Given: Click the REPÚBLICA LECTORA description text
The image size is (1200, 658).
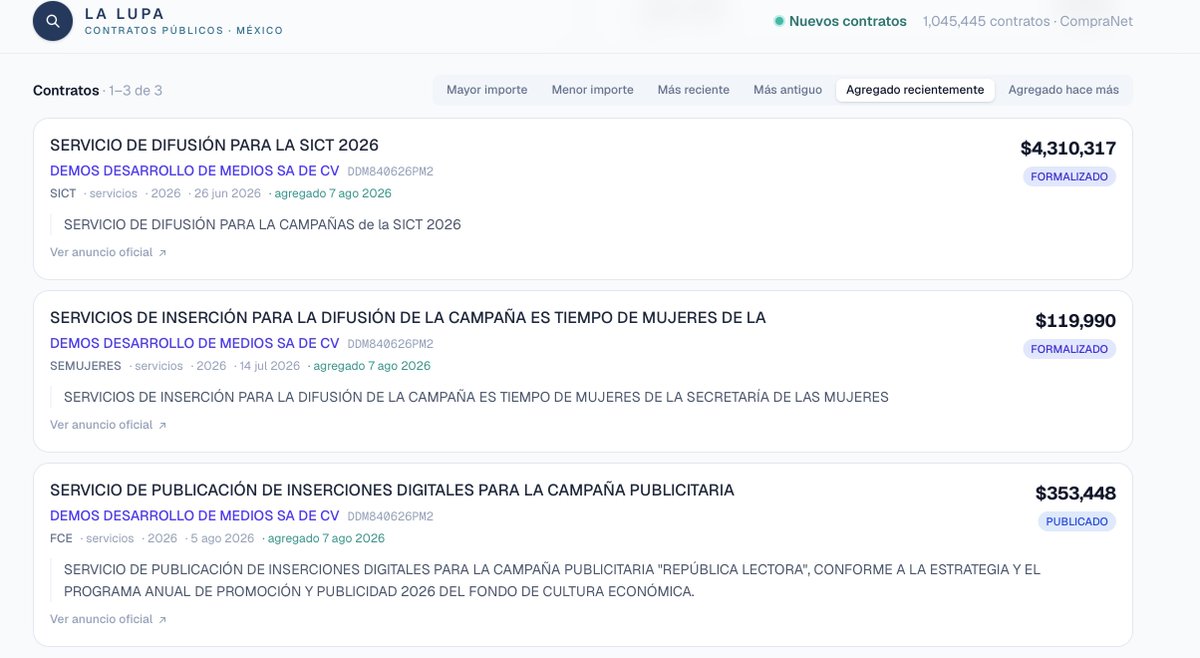Looking at the screenshot, I should pyautogui.click(x=552, y=581).
